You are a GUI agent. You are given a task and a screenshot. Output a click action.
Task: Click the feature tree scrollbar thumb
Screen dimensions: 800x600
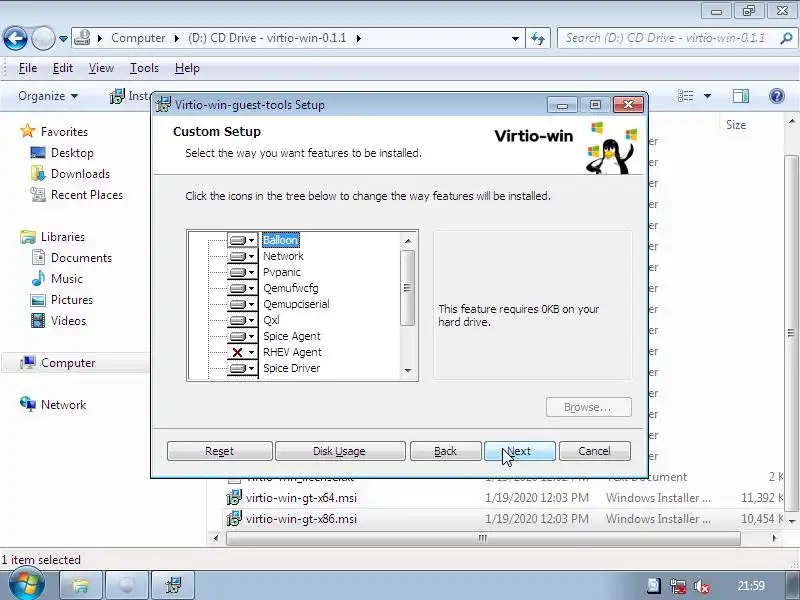click(408, 288)
